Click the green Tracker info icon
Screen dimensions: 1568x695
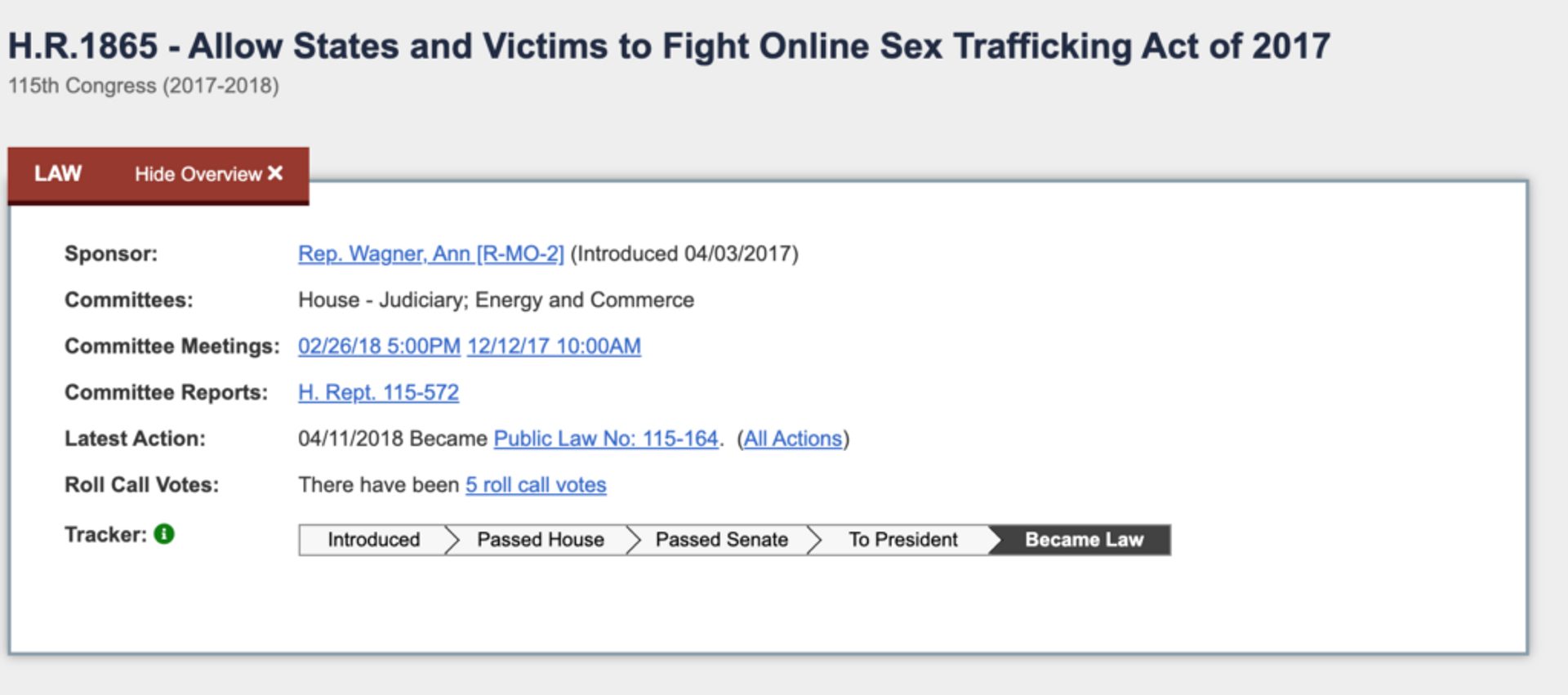(x=164, y=534)
